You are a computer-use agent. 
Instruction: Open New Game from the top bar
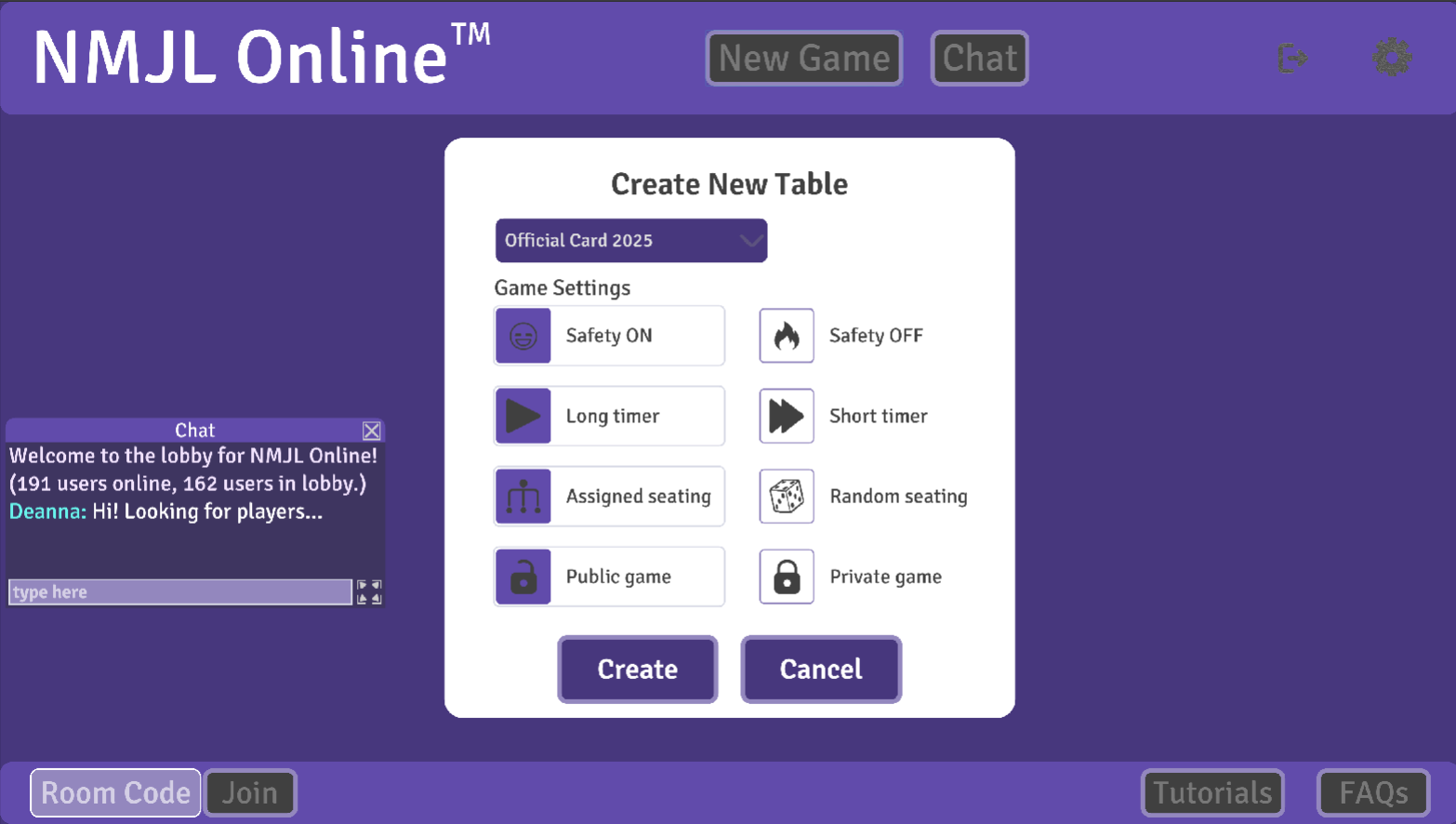[x=803, y=58]
